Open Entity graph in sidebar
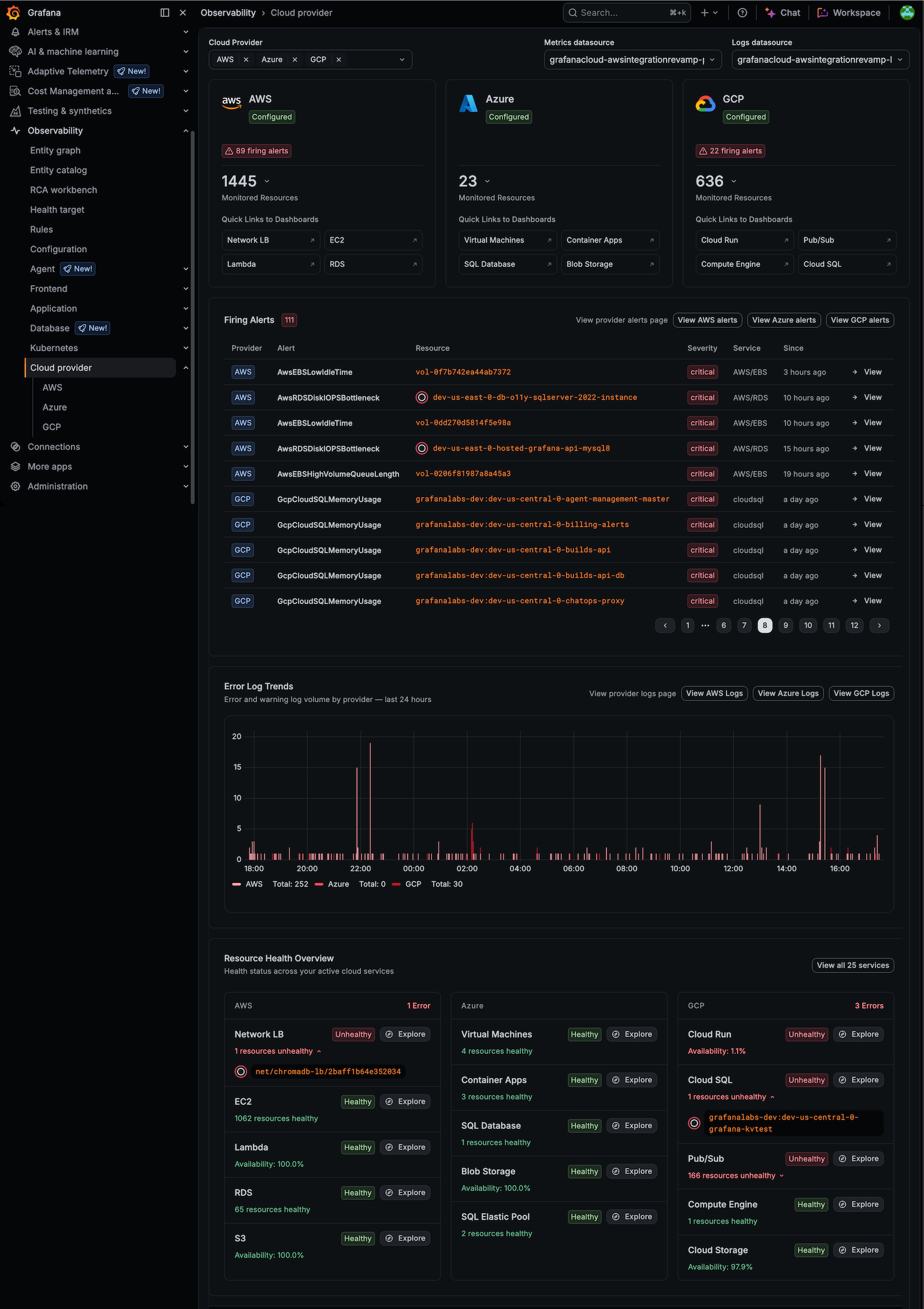The width and height of the screenshot is (924, 1309). point(55,150)
